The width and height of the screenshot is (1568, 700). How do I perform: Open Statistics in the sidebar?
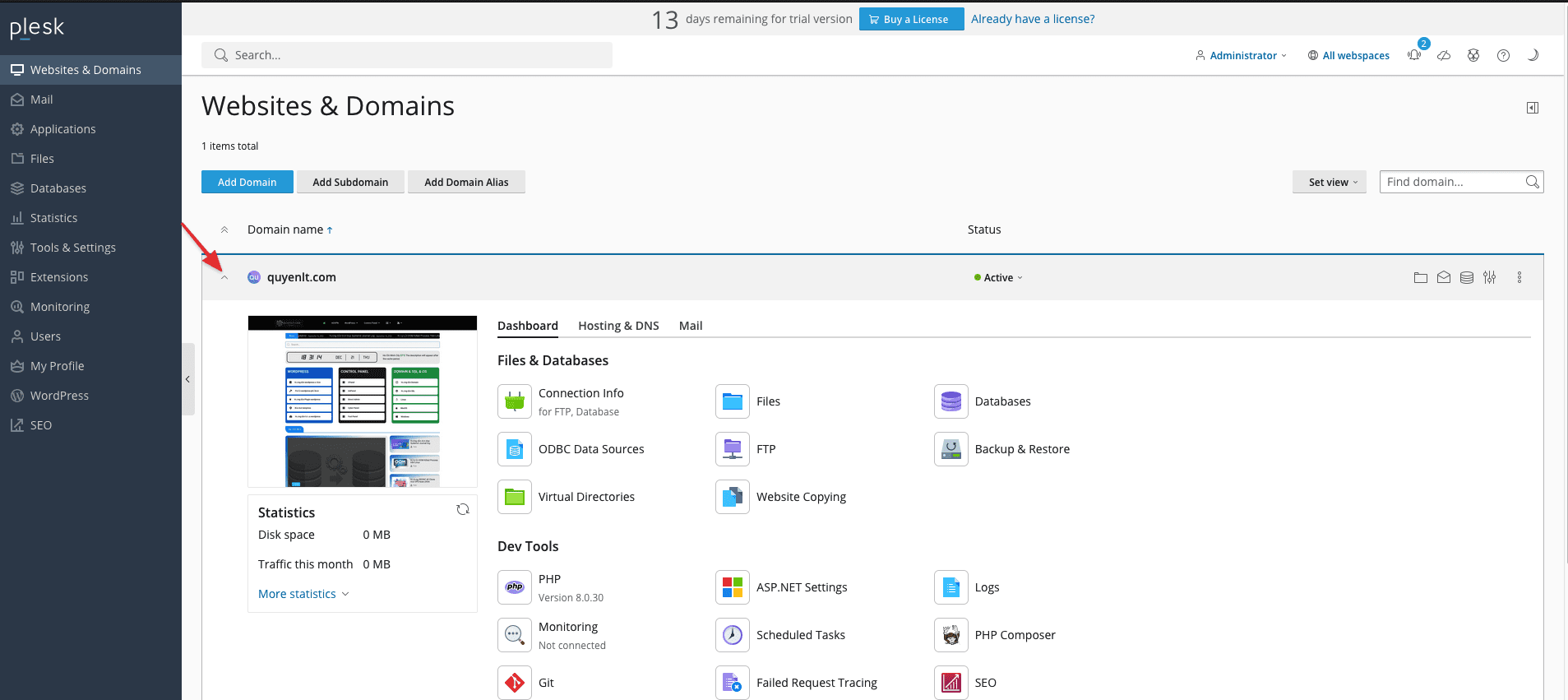90,218
